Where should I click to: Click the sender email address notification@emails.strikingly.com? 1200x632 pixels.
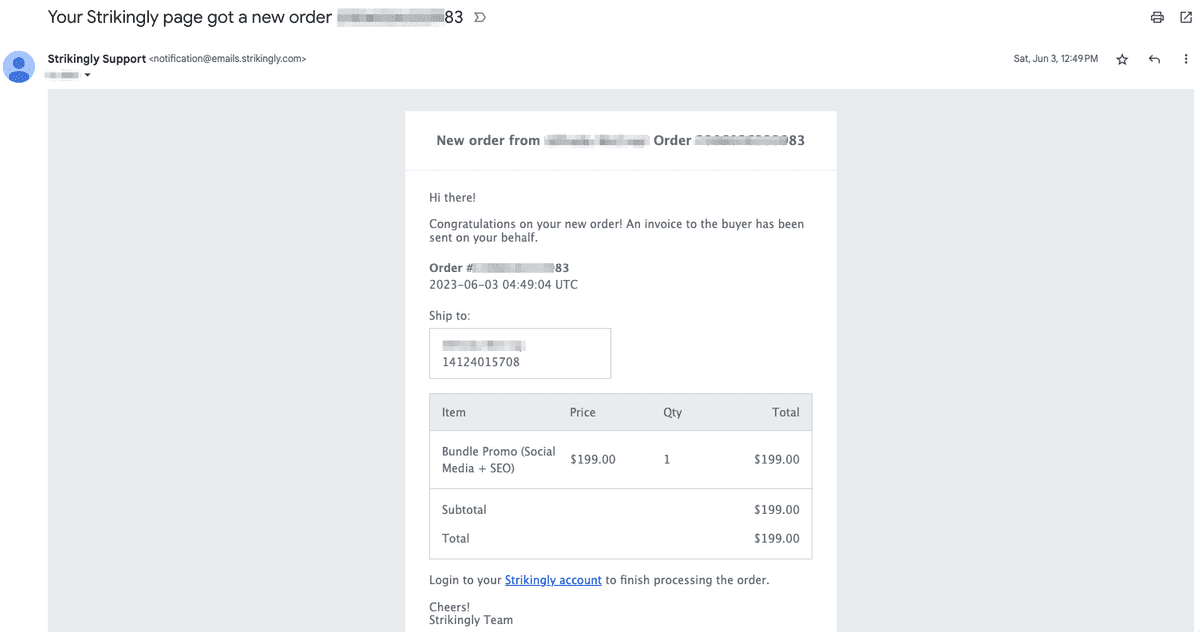pyautogui.click(x=227, y=59)
